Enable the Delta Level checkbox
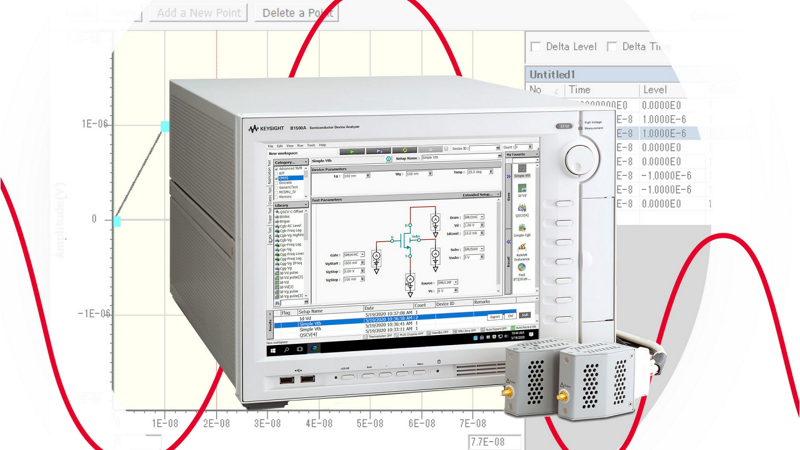Screen dimensions: 800x450 536,46
